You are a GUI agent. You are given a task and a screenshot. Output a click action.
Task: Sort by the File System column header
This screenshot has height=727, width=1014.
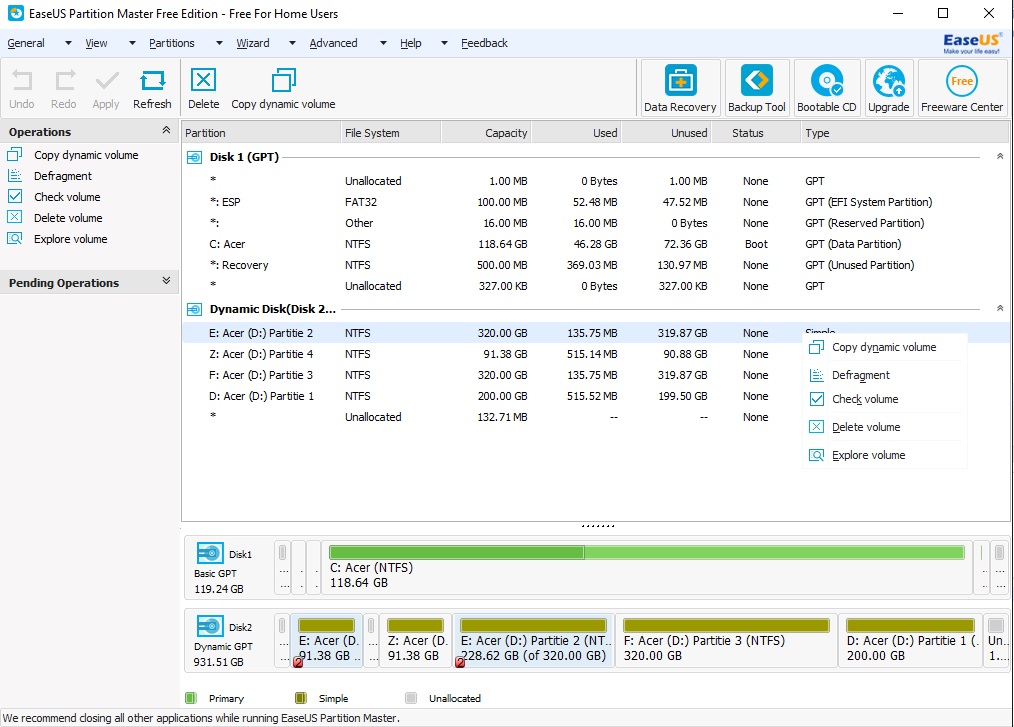coord(391,133)
